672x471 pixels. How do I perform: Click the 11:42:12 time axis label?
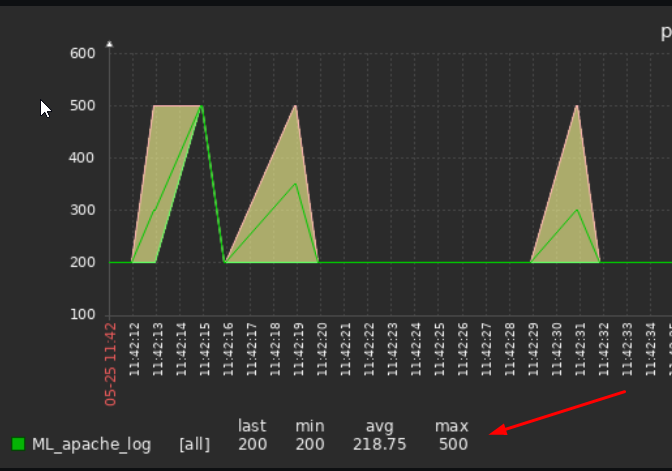pos(134,350)
